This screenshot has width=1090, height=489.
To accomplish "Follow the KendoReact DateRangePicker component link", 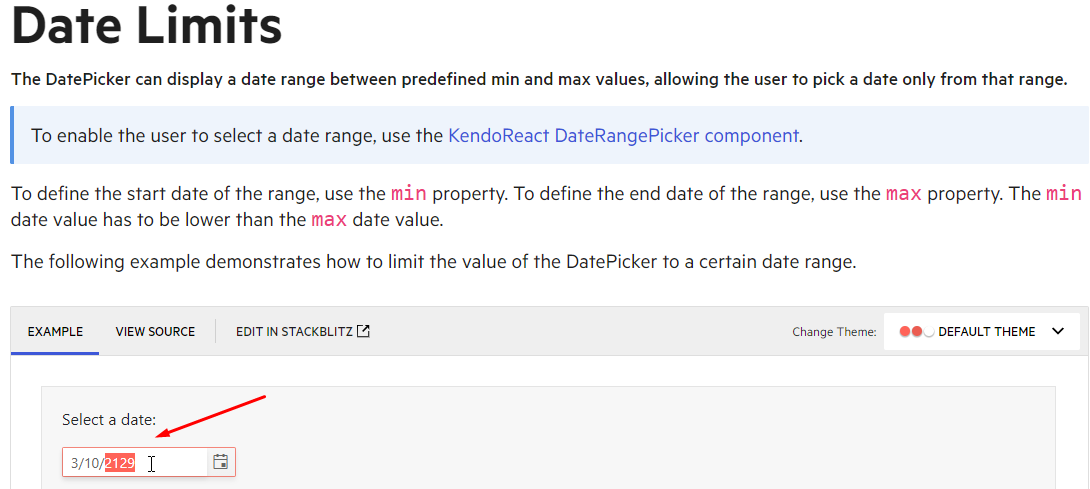I will point(624,135).
